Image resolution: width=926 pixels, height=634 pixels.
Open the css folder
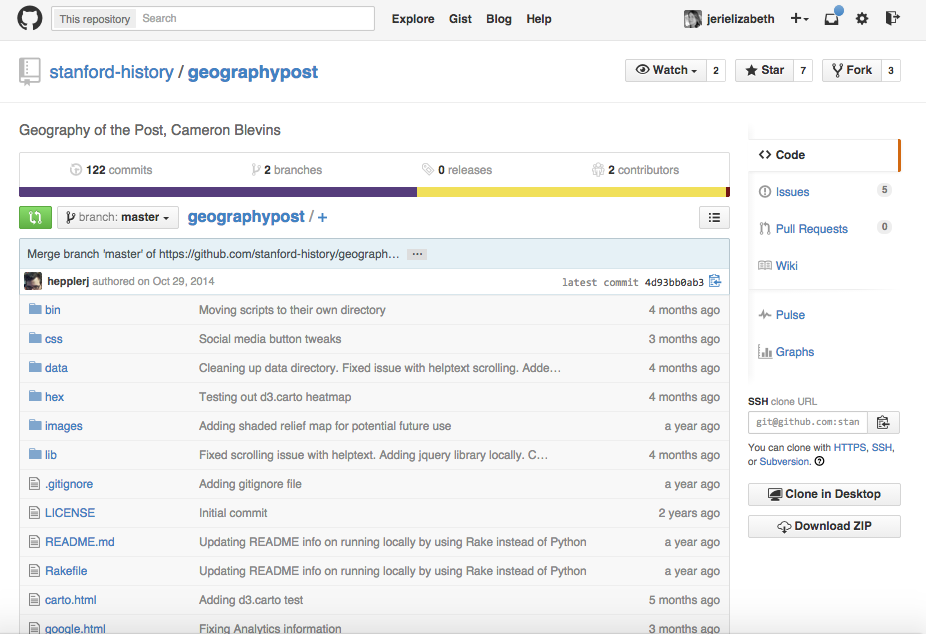(53, 339)
